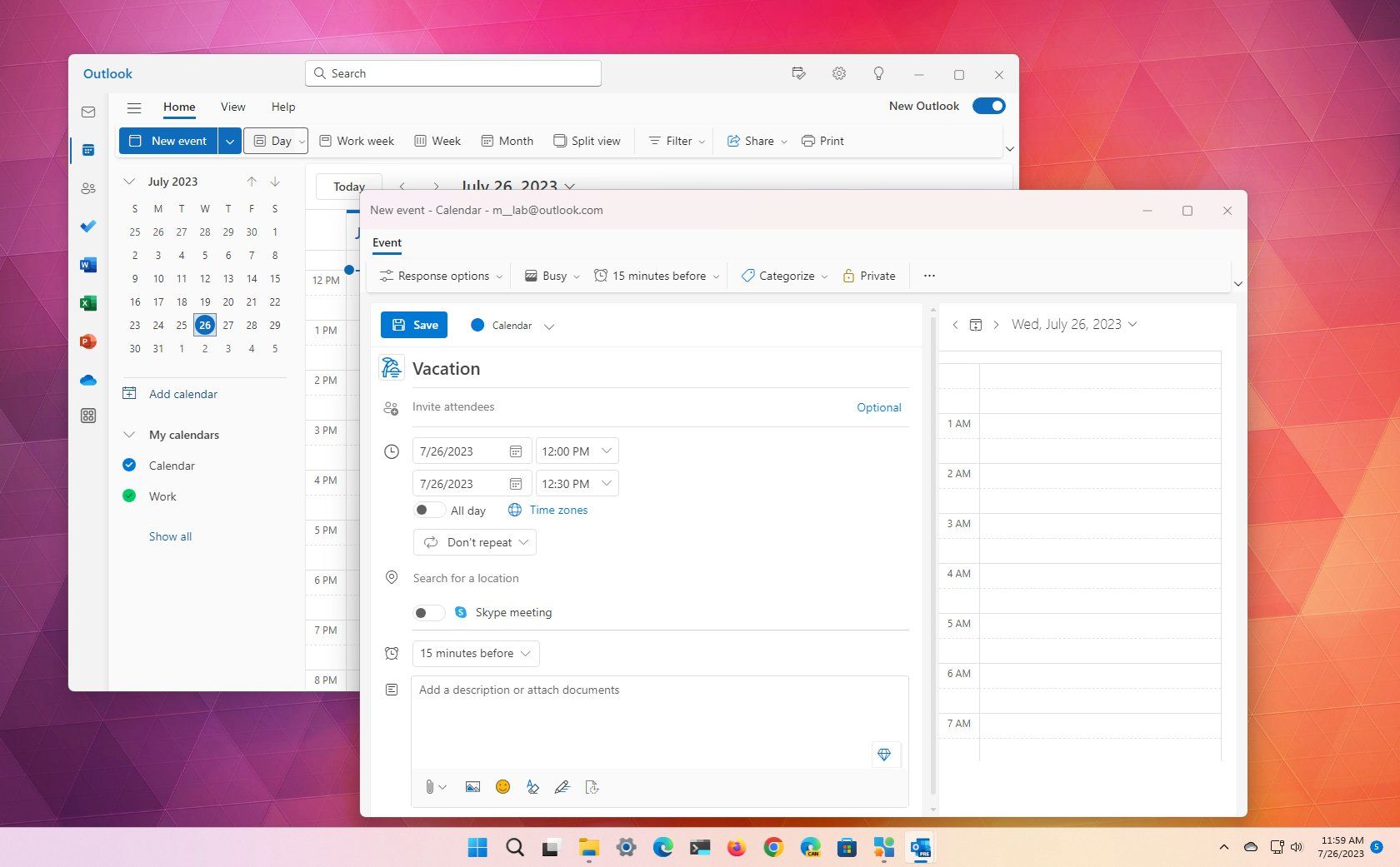Switch to the View tab
This screenshot has width=1400, height=867.
click(232, 107)
